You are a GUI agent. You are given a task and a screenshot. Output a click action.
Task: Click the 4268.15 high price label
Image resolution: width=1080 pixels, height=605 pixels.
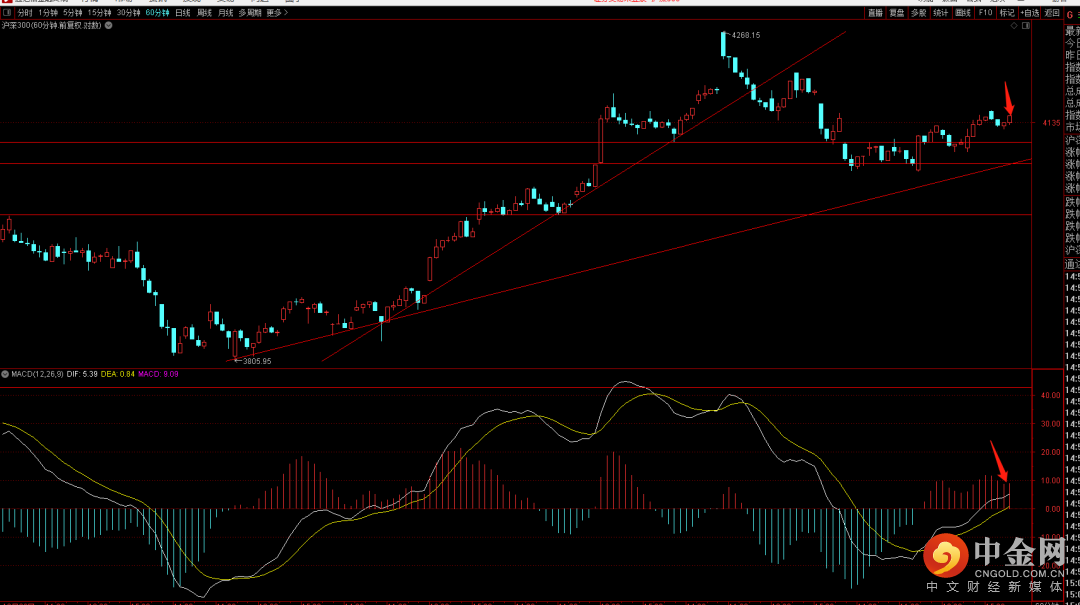[746, 35]
